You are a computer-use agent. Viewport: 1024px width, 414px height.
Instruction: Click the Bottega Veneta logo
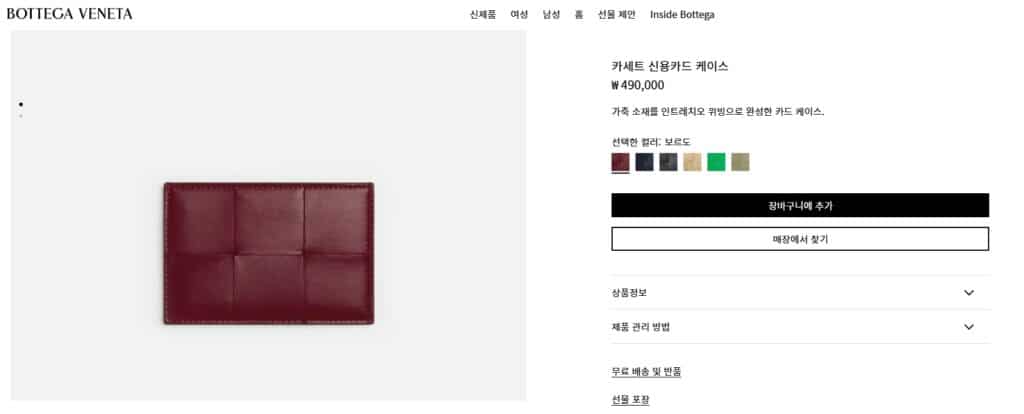point(69,14)
